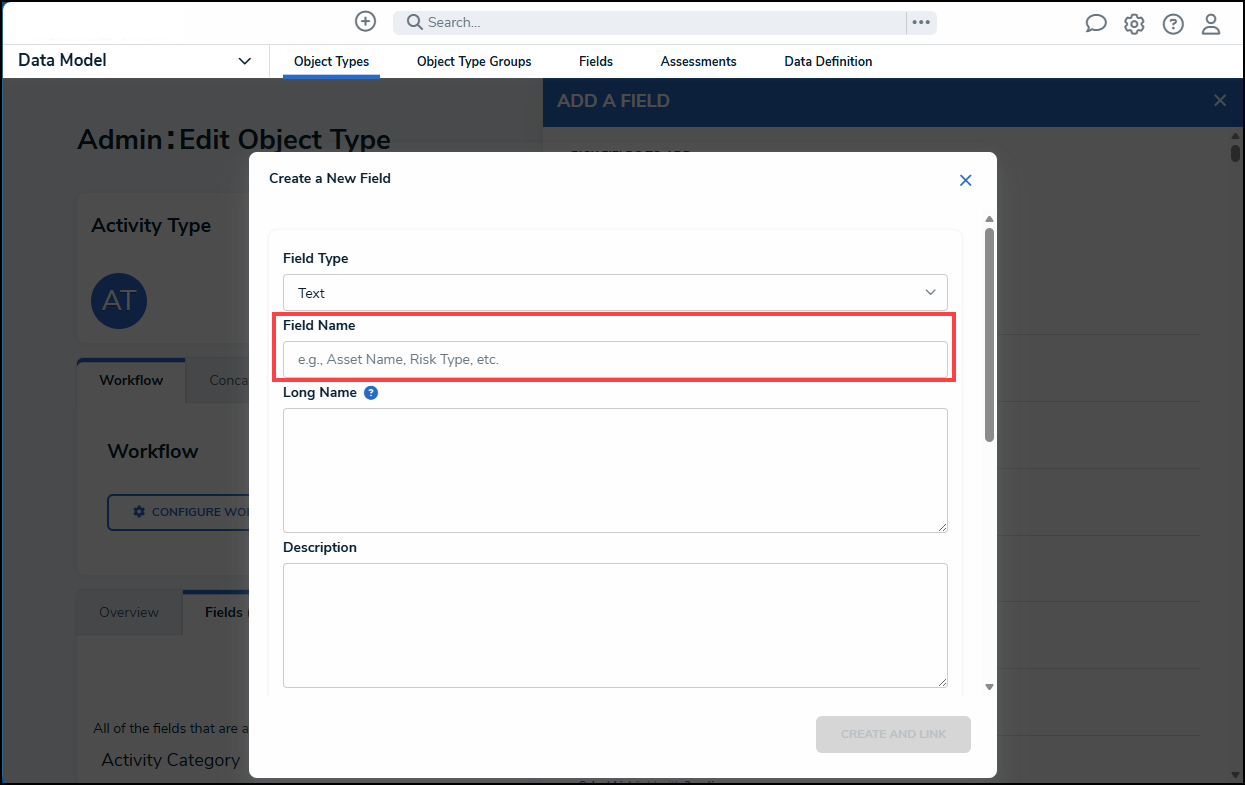1245x785 pixels.
Task: Click the Admin: Edit Object Type heading
Action: (234, 139)
